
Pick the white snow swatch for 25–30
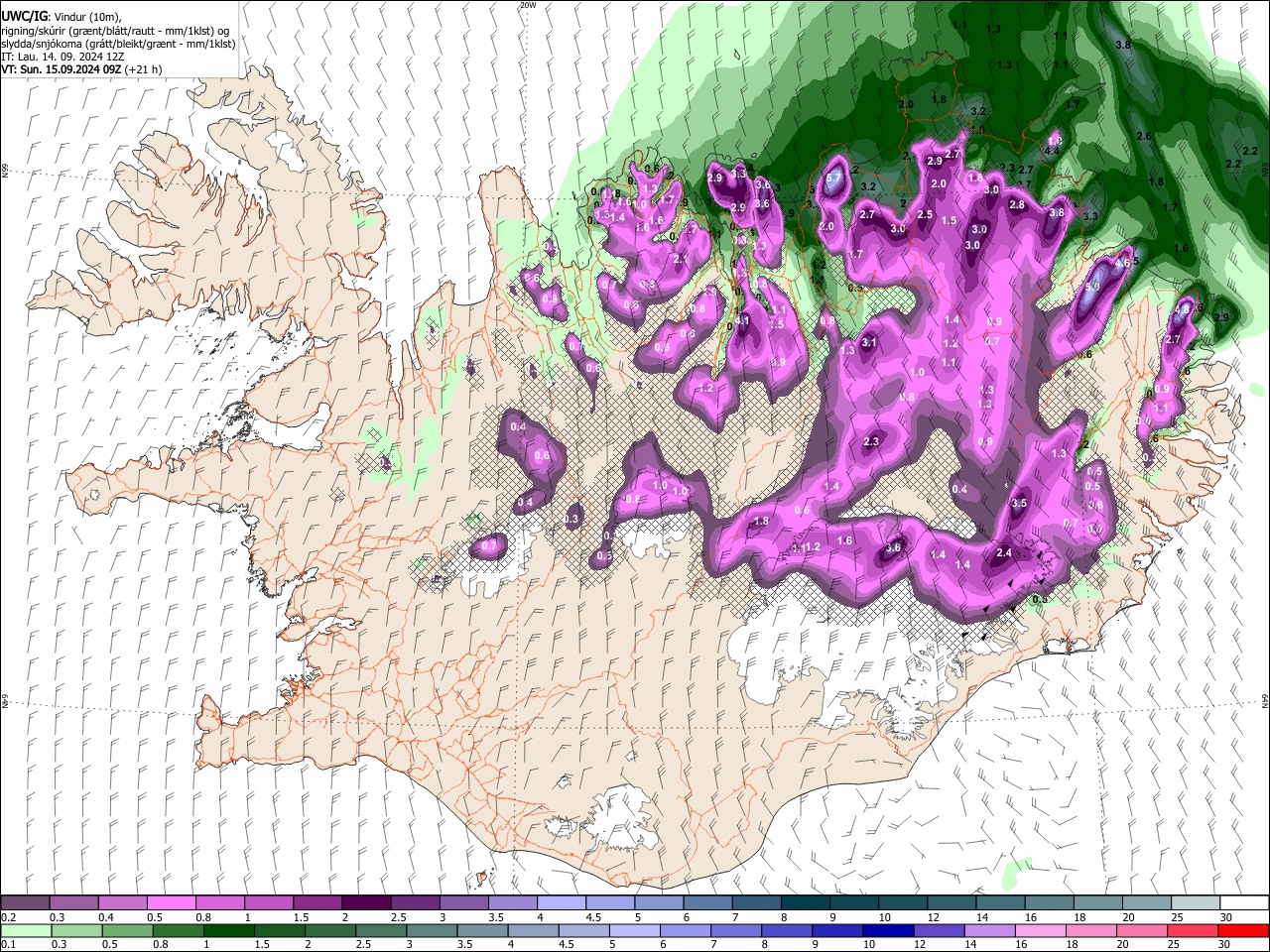[x=1195, y=902]
